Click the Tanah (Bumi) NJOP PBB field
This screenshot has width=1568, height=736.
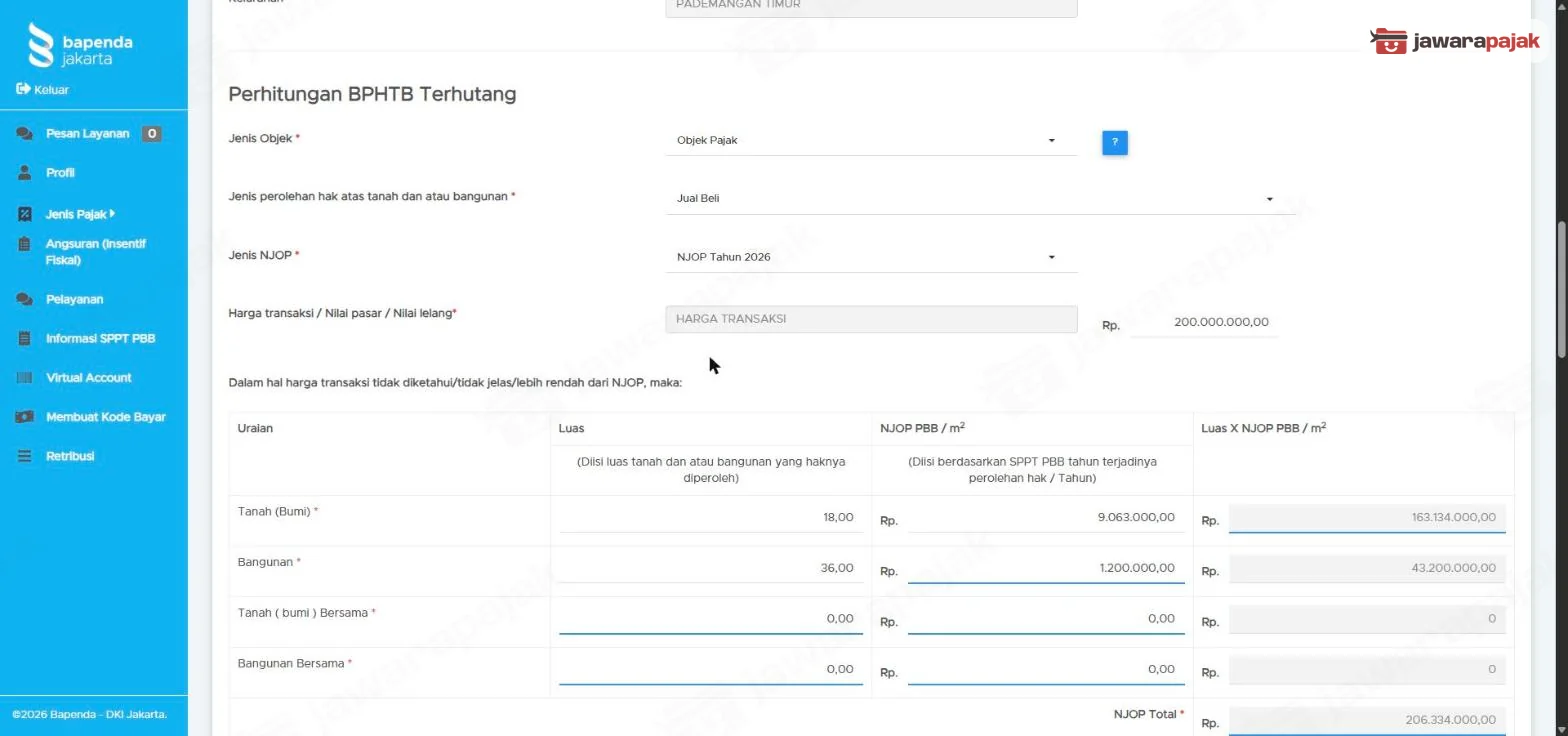pyautogui.click(x=1046, y=518)
